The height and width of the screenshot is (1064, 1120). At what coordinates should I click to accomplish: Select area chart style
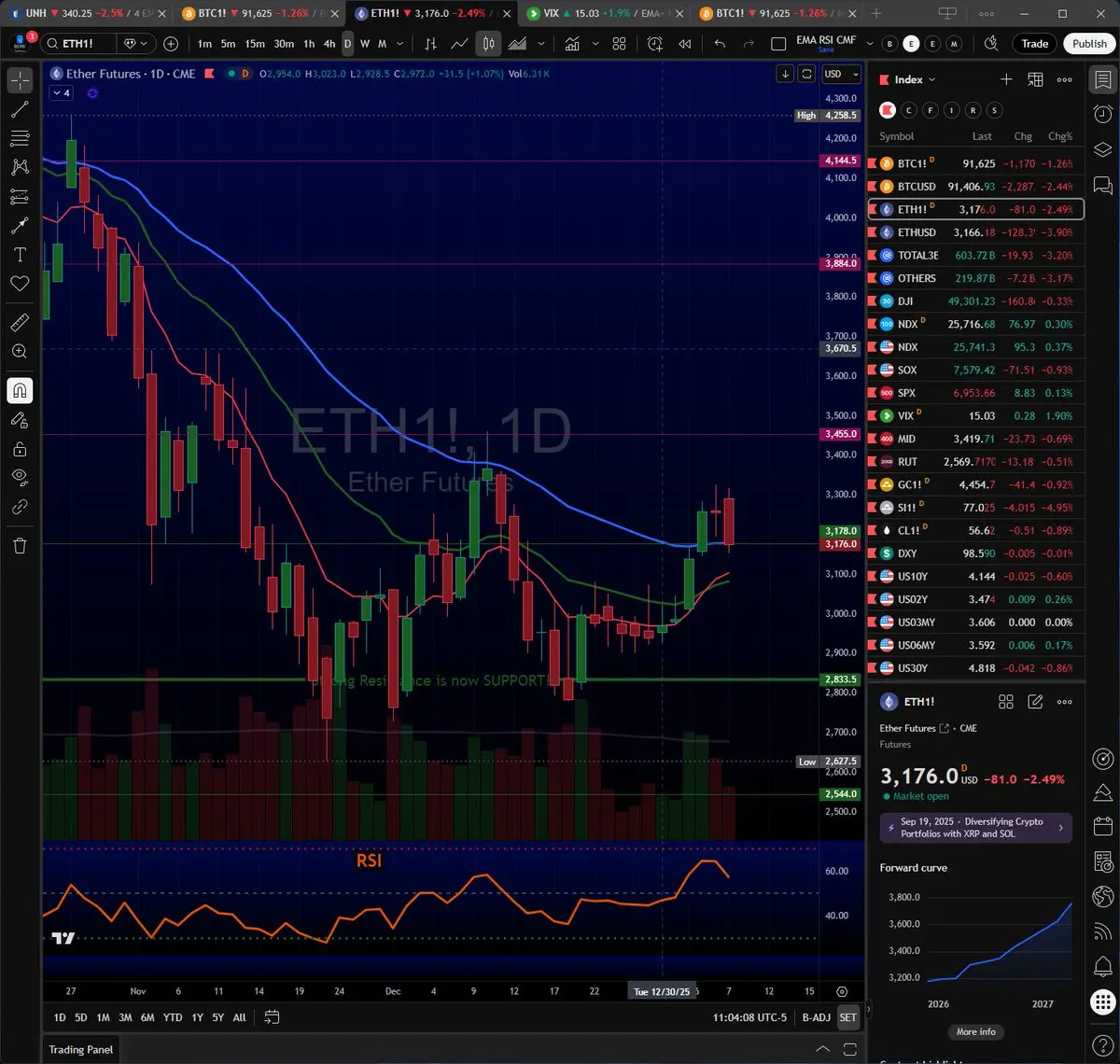[516, 44]
